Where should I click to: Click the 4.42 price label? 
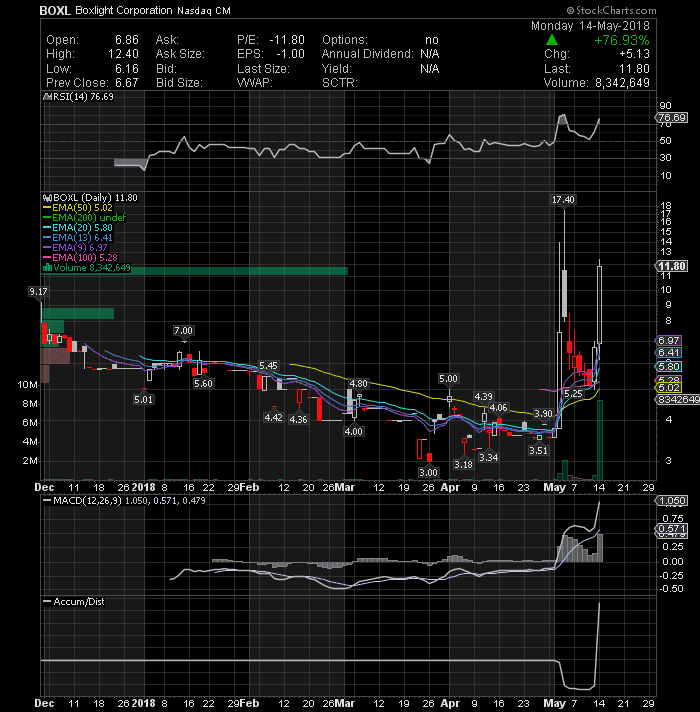click(x=273, y=417)
